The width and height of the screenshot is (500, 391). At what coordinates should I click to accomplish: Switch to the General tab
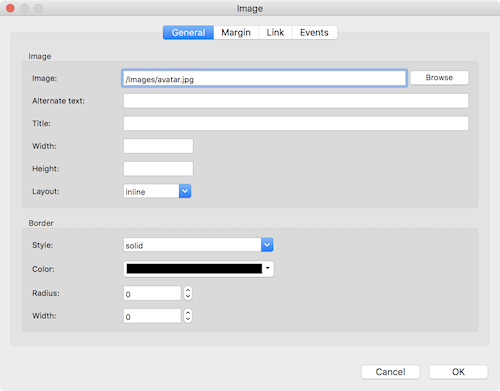[188, 33]
